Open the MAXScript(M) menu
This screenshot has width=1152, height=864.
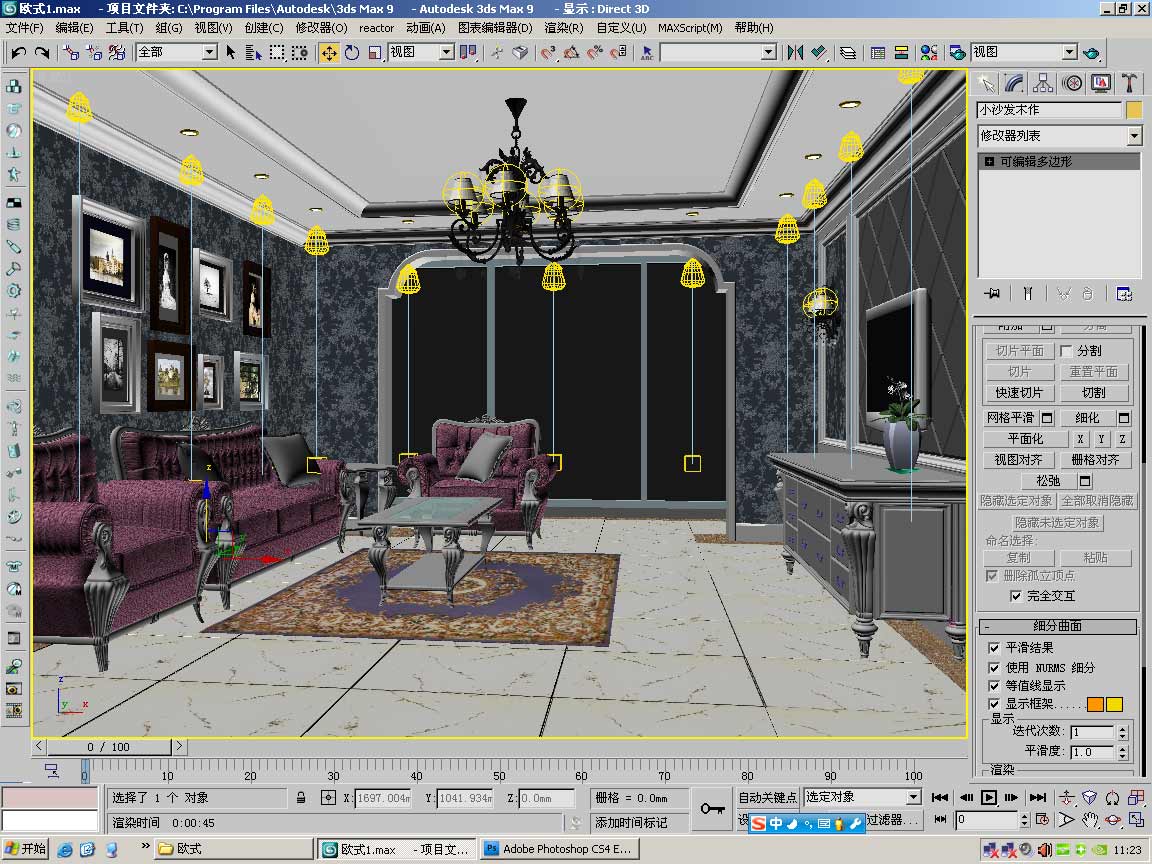690,28
